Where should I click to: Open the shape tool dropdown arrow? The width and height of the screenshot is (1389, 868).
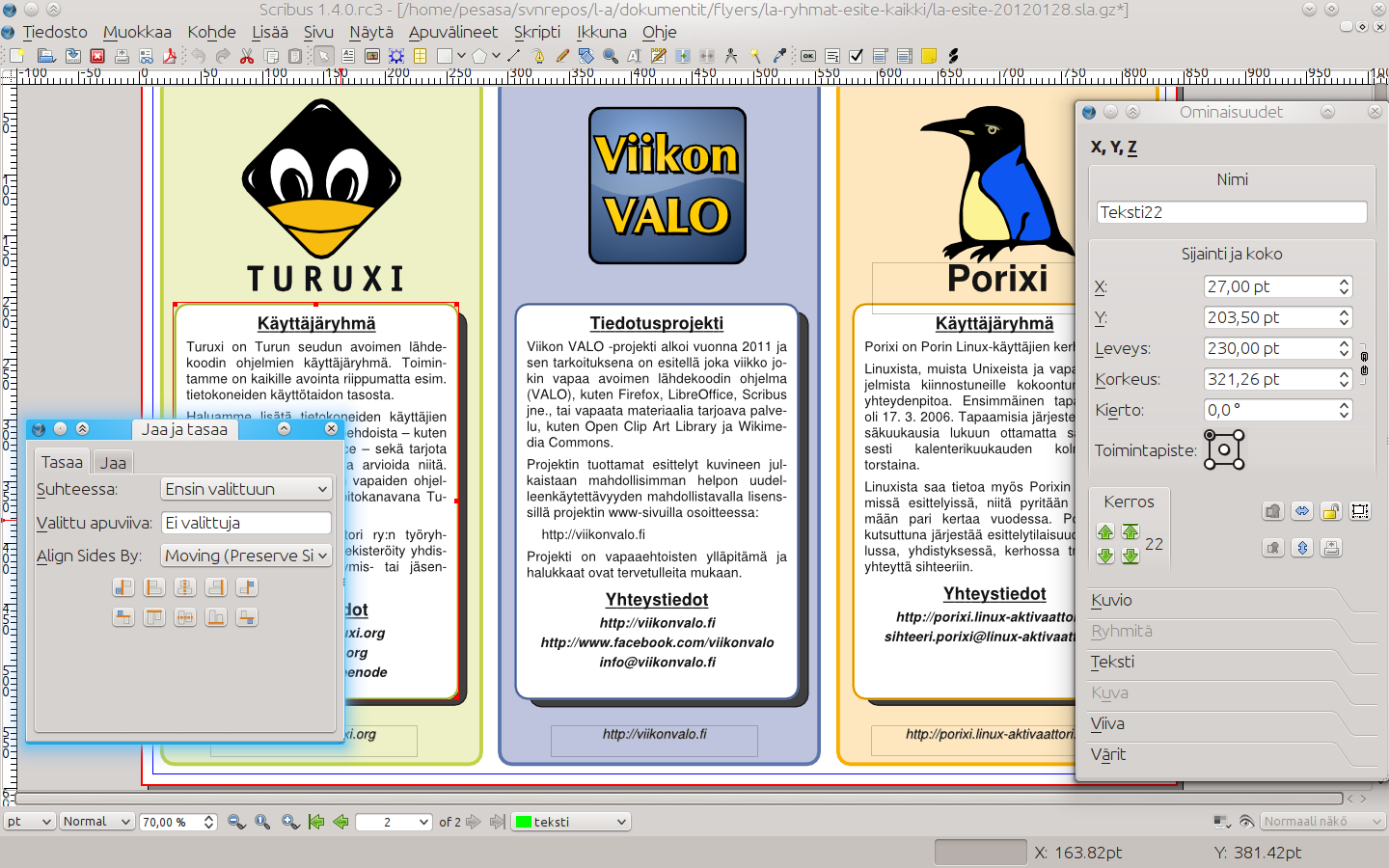[461, 56]
